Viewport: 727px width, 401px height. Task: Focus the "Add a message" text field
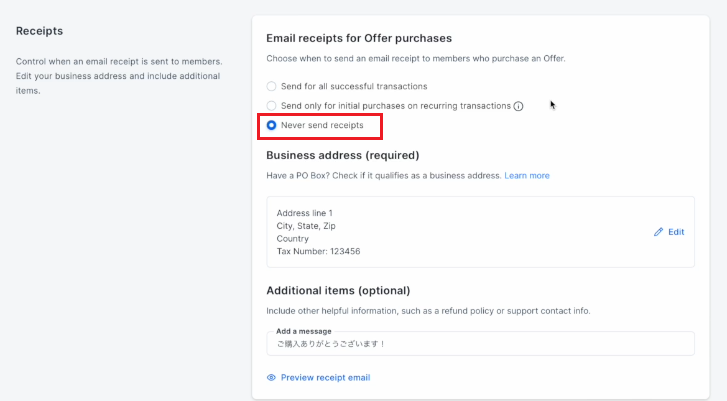[x=480, y=344]
